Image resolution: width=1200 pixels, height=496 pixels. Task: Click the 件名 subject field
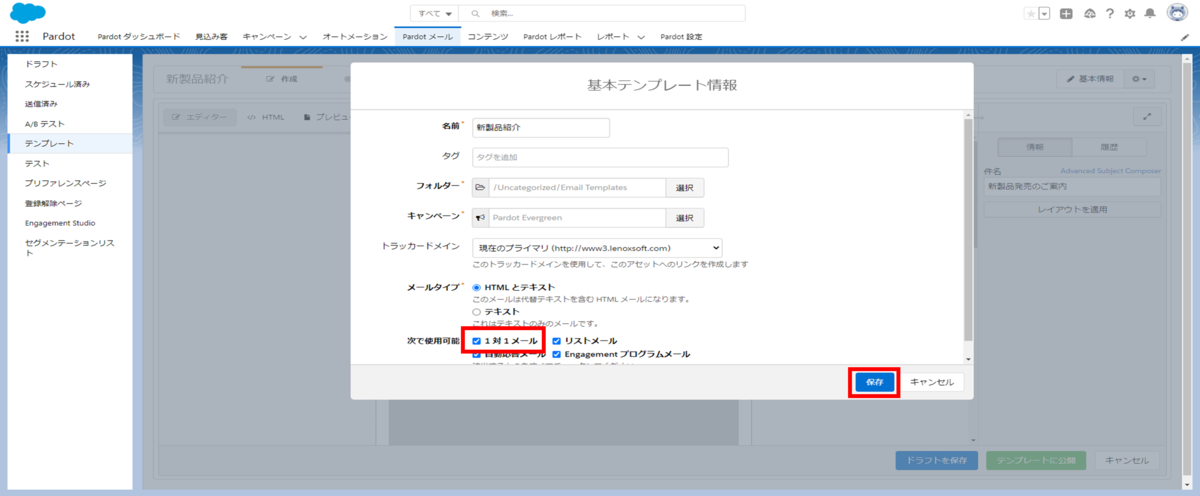coord(1071,186)
